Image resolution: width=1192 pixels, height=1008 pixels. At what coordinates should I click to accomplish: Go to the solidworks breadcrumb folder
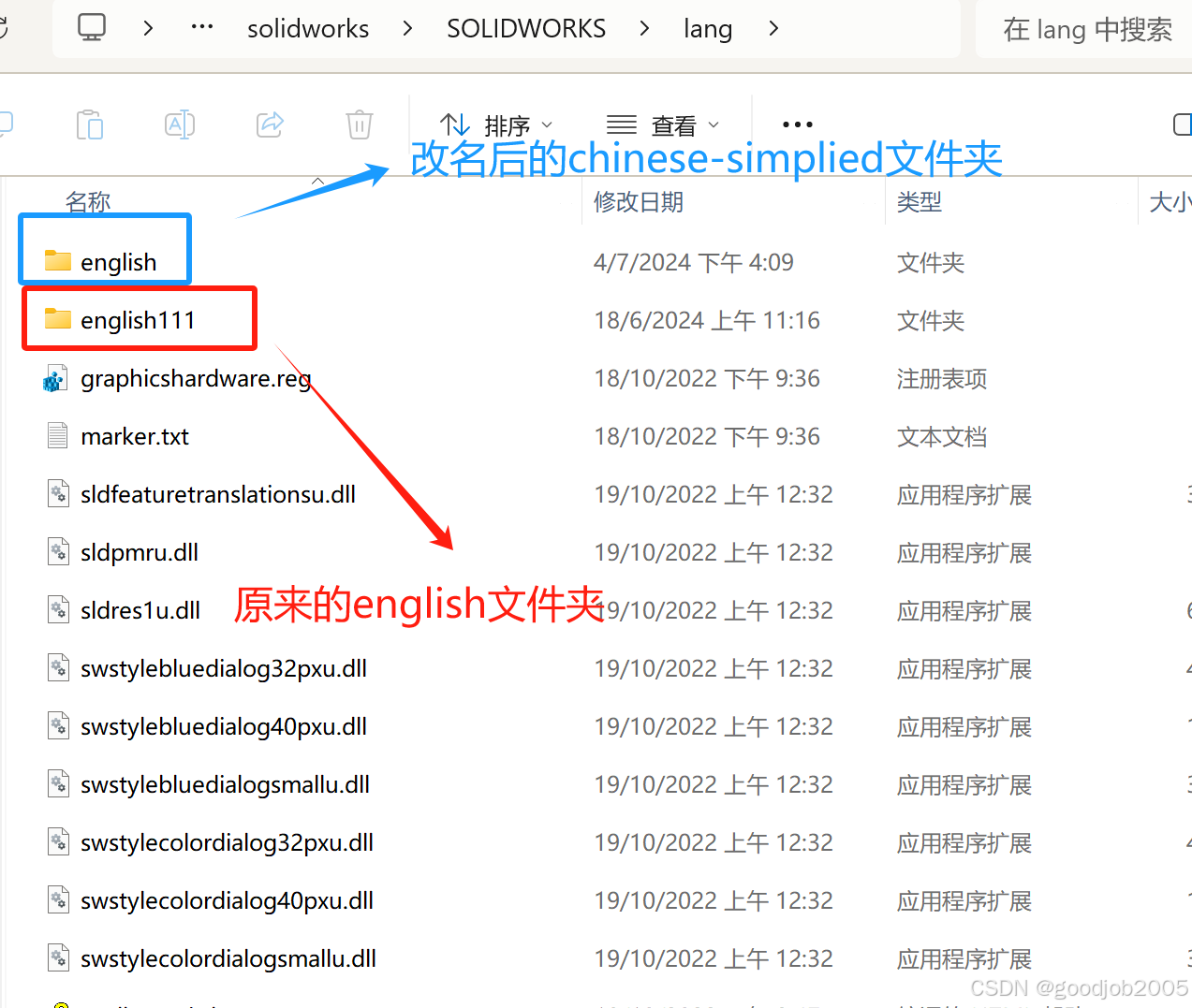coord(308,29)
